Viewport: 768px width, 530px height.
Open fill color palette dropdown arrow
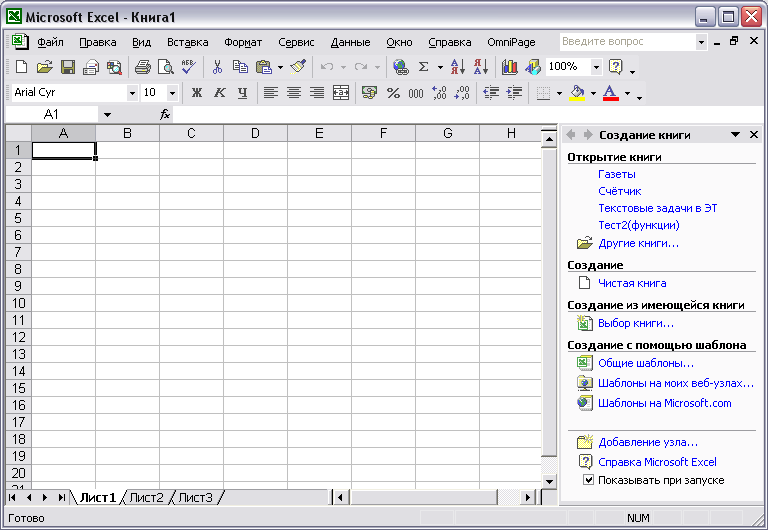click(x=593, y=93)
